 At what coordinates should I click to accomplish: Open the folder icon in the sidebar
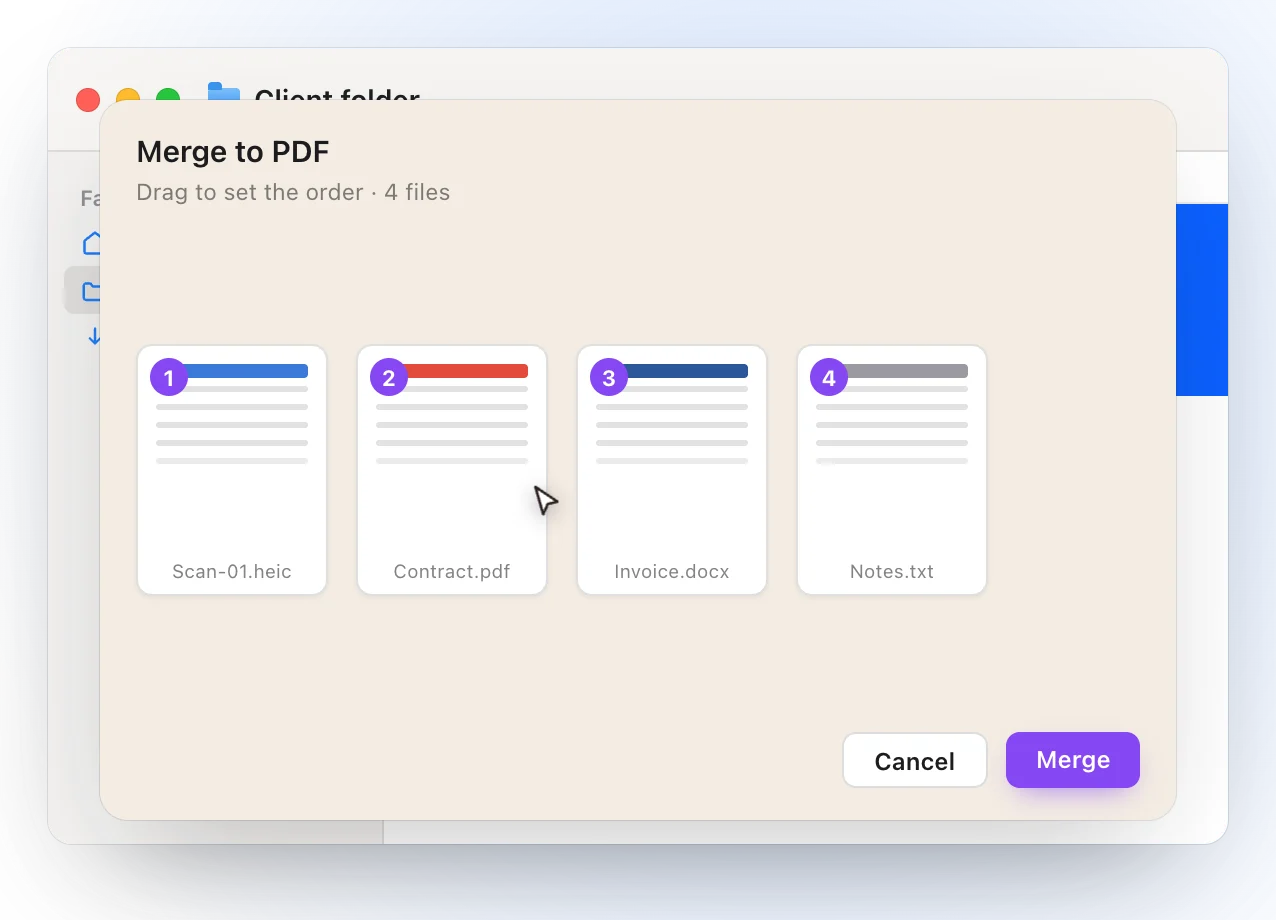click(91, 291)
